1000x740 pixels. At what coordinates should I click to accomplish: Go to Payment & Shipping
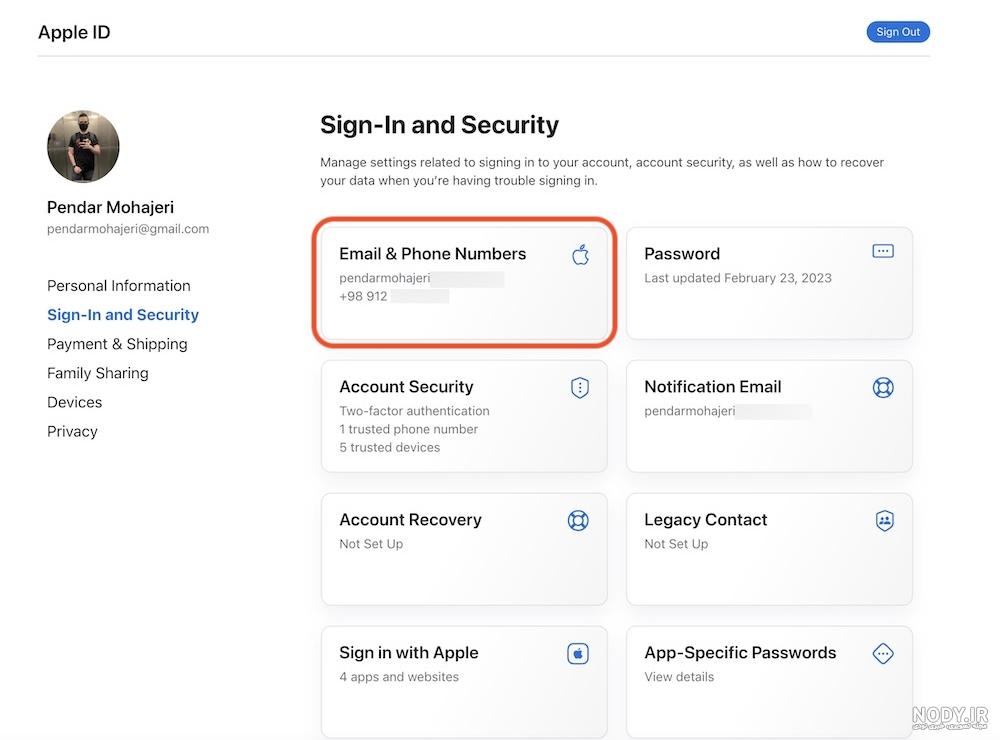click(x=117, y=344)
